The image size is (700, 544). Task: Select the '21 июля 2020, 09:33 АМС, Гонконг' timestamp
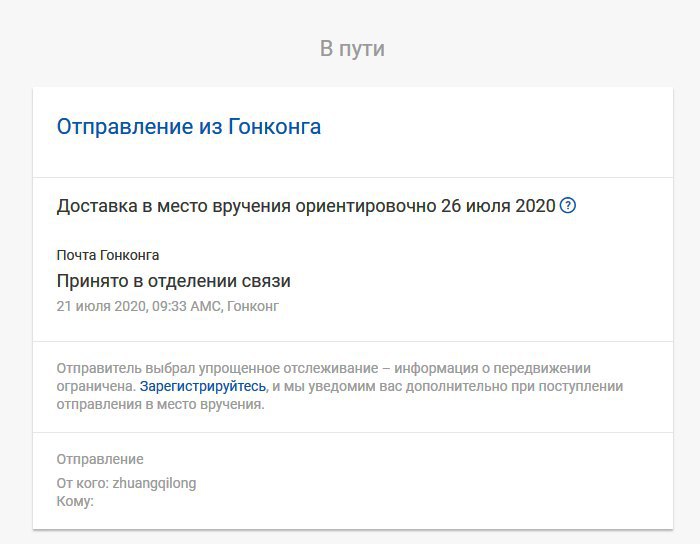pos(168,307)
